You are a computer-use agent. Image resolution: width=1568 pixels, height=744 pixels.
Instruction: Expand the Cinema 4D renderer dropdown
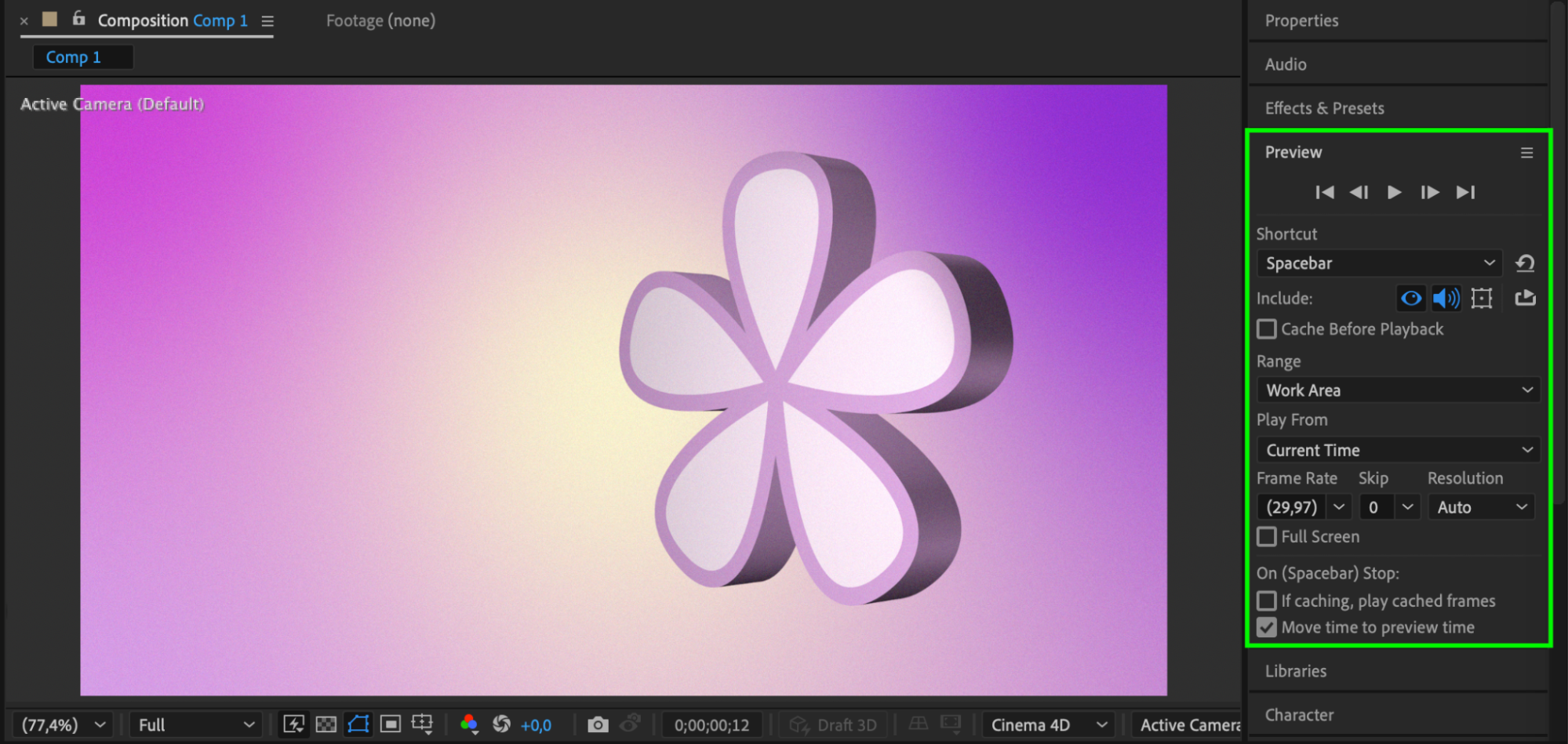[1048, 725]
